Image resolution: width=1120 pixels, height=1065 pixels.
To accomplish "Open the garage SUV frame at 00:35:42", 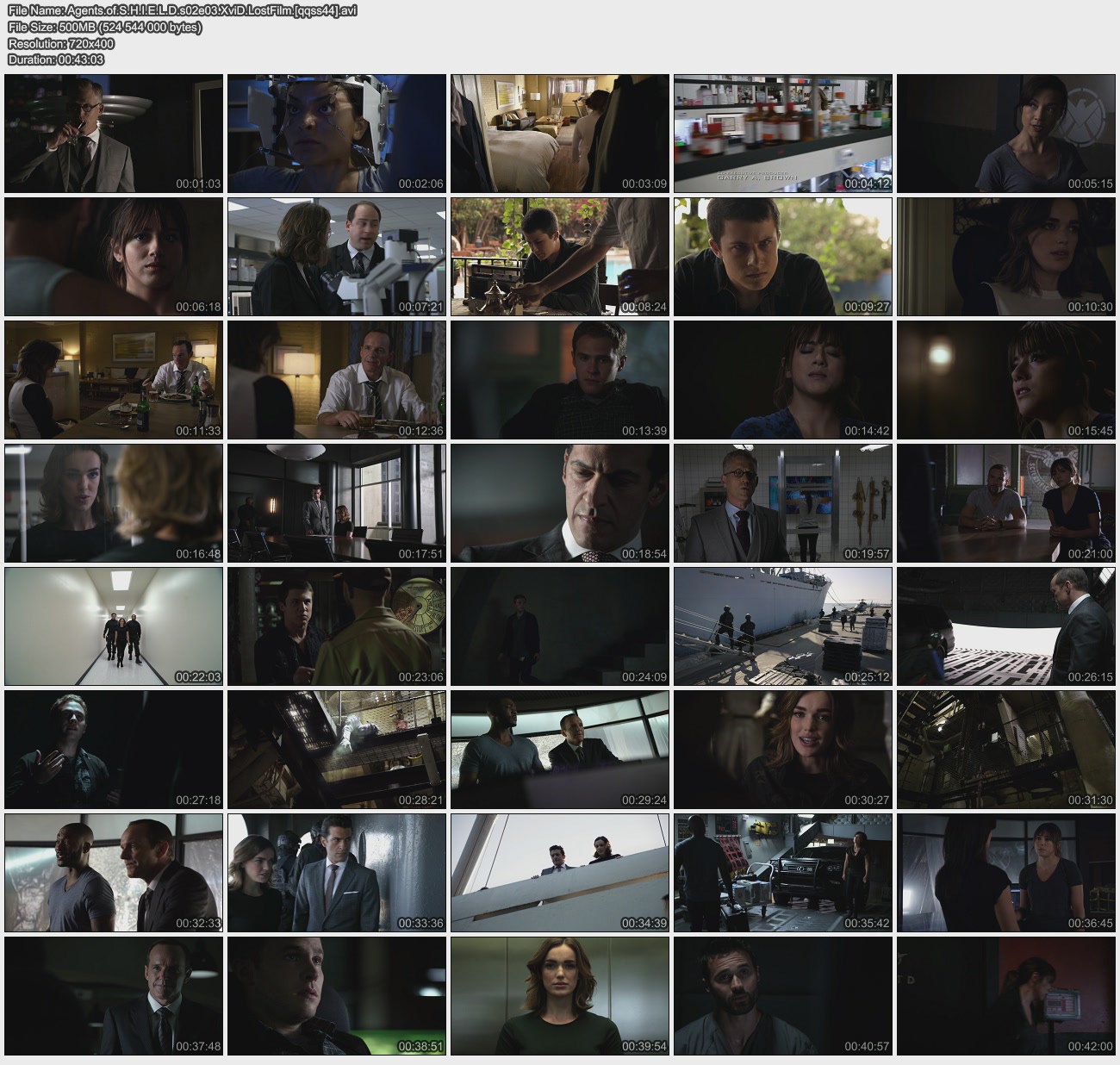I will pos(783,873).
